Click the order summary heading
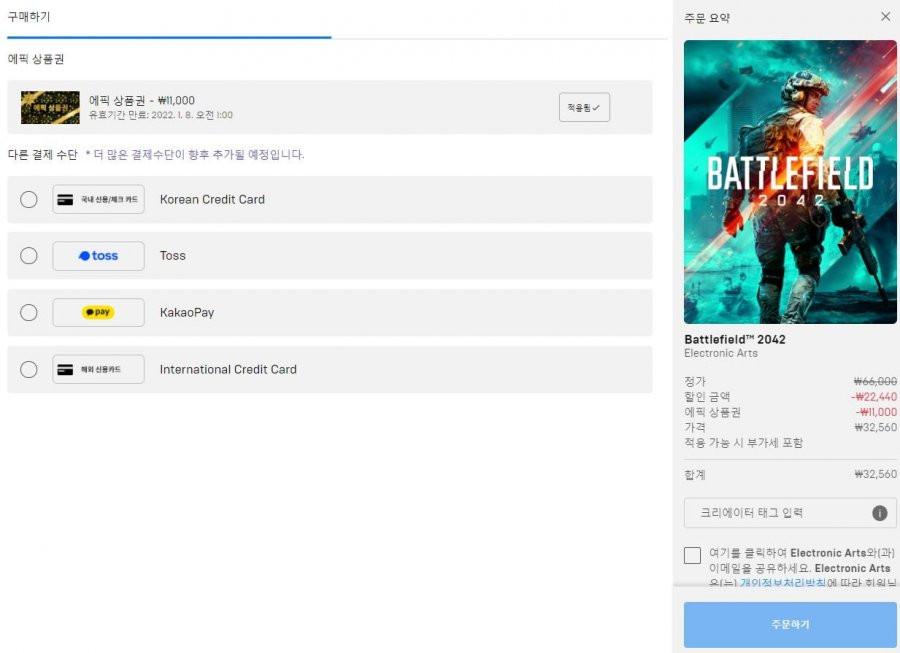900x653 pixels. pos(707,18)
